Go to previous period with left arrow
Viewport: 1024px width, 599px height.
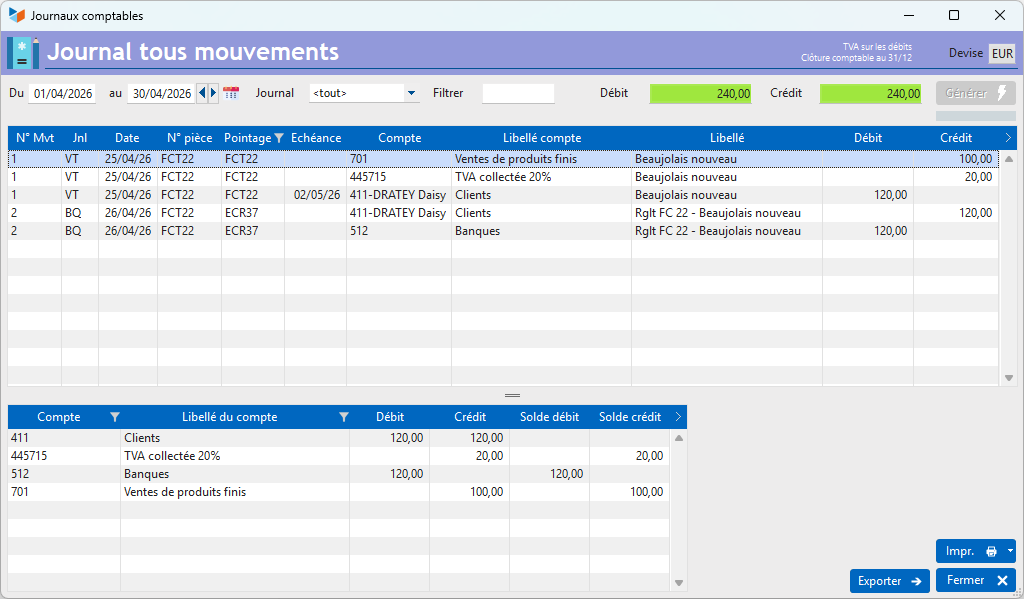tap(202, 93)
